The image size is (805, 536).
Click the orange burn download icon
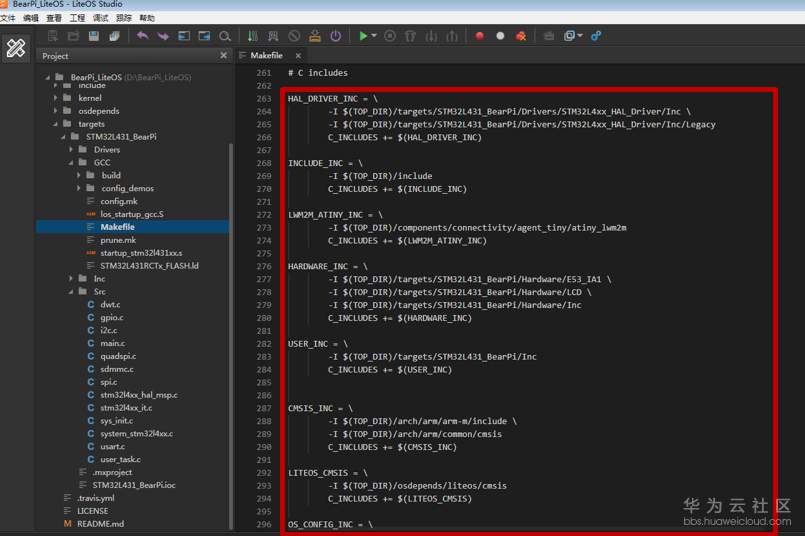[x=315, y=36]
